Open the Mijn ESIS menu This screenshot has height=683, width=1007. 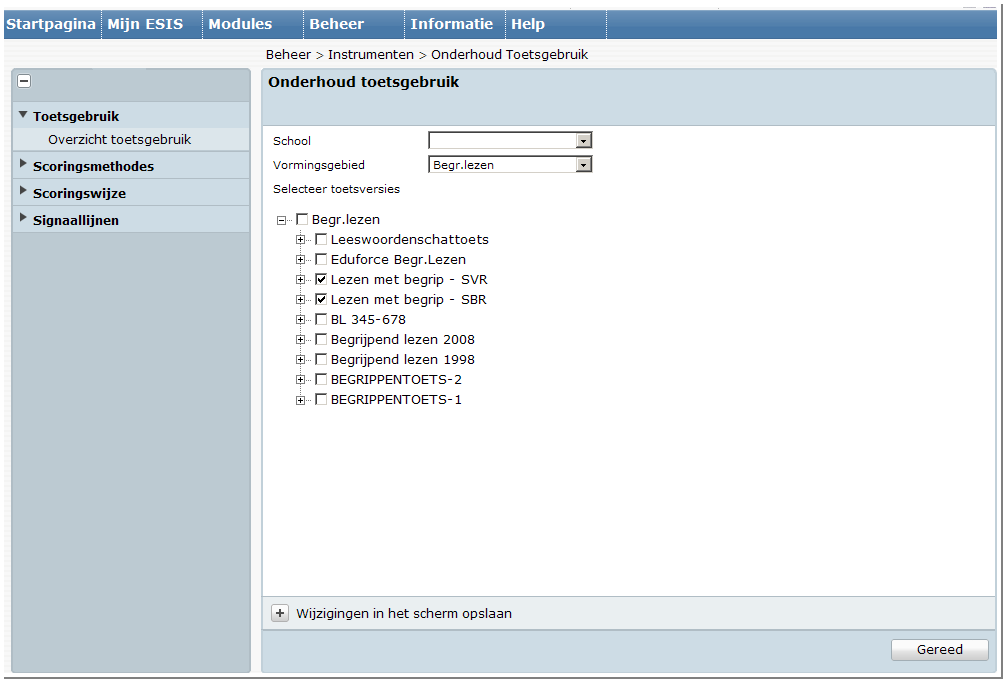coord(152,24)
